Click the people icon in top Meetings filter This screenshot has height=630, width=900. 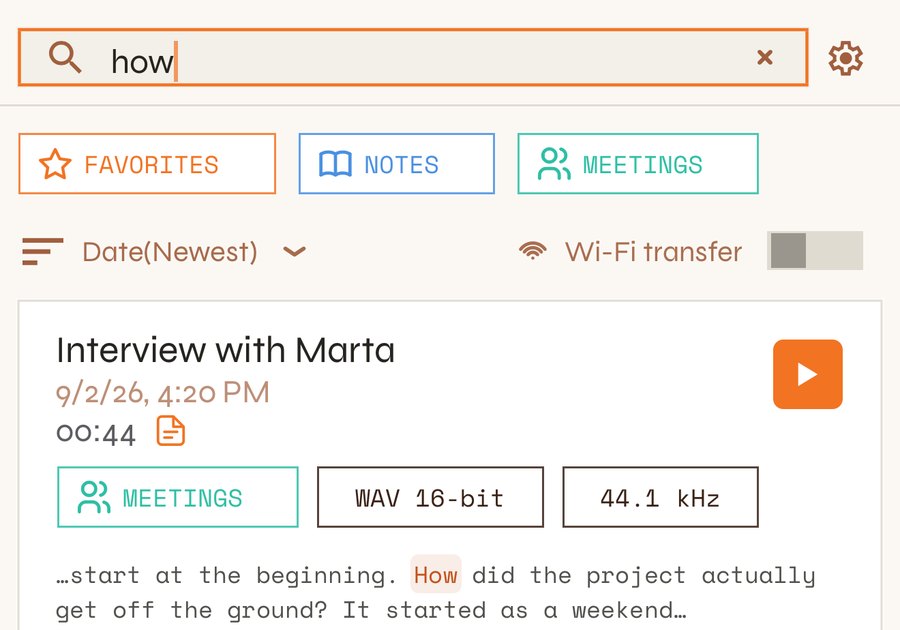554,164
